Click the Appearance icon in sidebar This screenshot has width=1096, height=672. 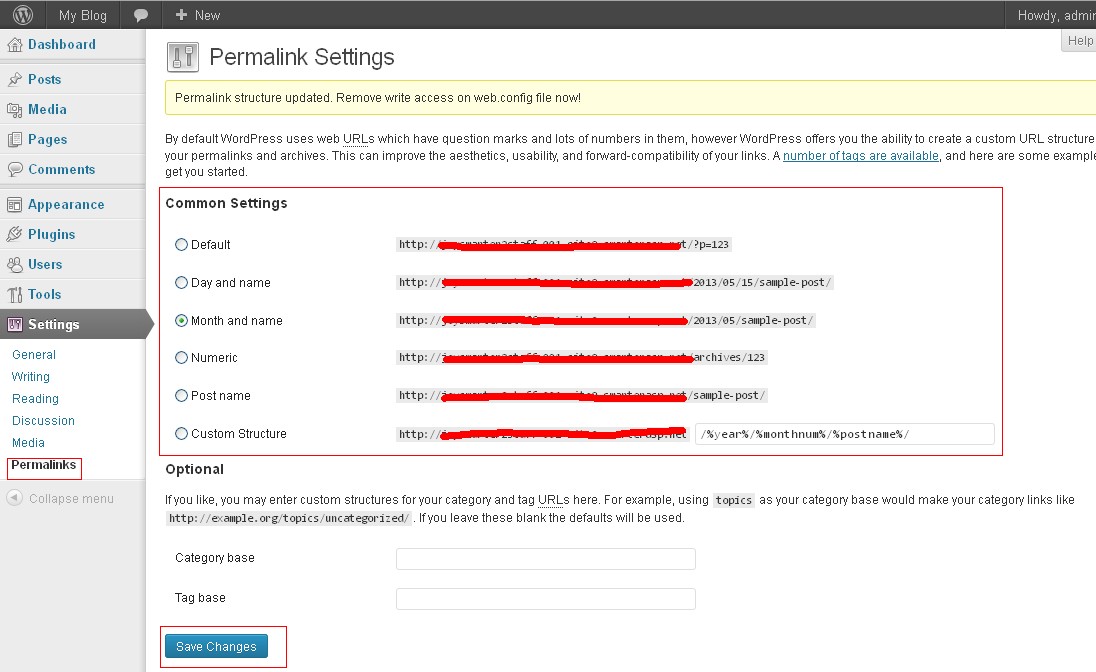(14, 205)
